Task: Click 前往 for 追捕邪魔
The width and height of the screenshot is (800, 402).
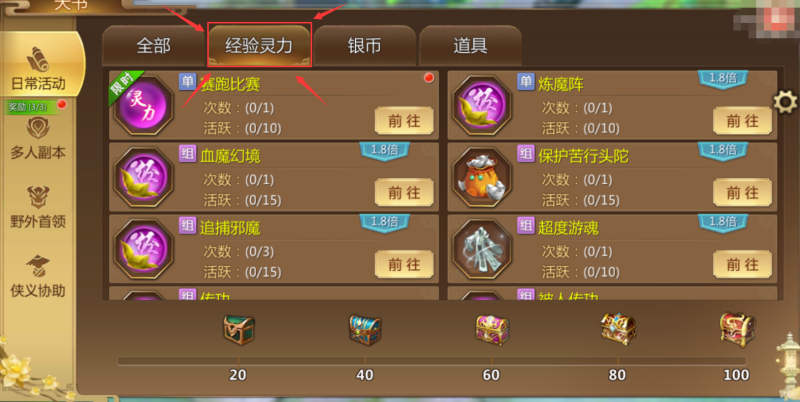Action: (404, 264)
